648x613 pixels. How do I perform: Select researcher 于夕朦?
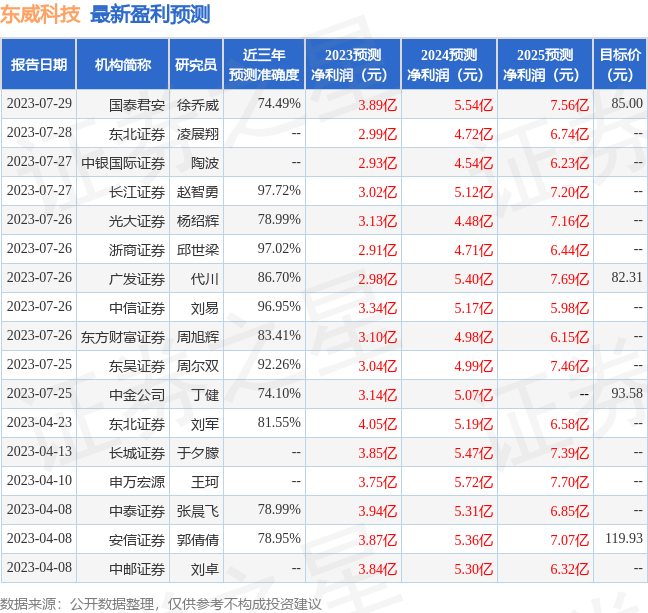click(x=198, y=453)
